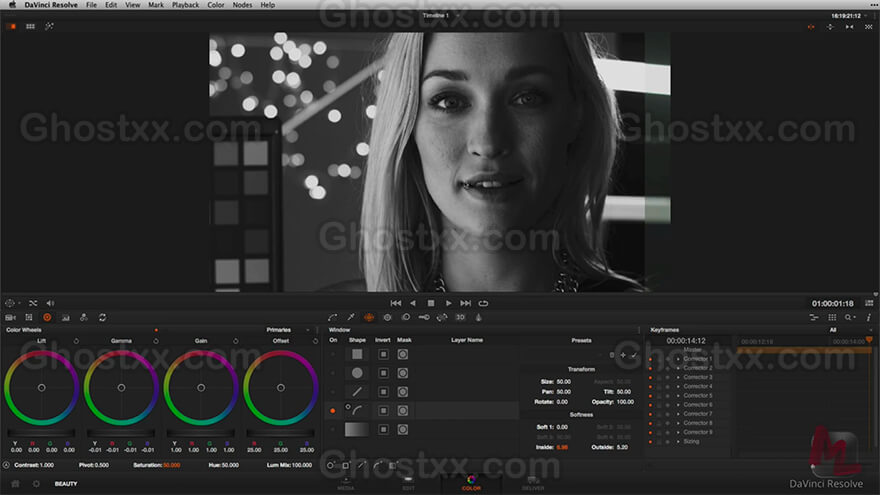The height and width of the screenshot is (495, 880).
Task: Enable the gradient window On toggle
Action: coord(333,429)
